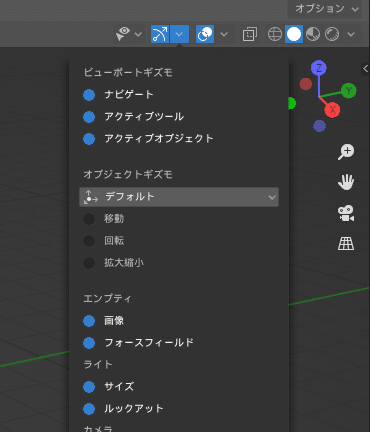
Task: Click the エンプティ section label
Action: coord(107,298)
